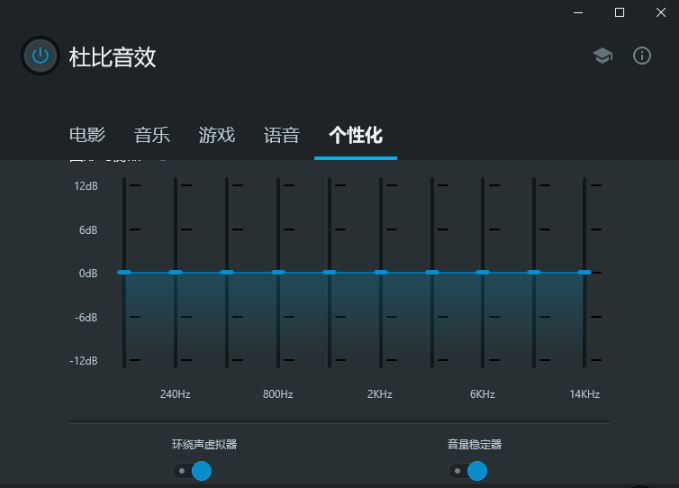679x488 pixels.
Task: Open the tutorial graduation cap icon
Action: tap(602, 56)
